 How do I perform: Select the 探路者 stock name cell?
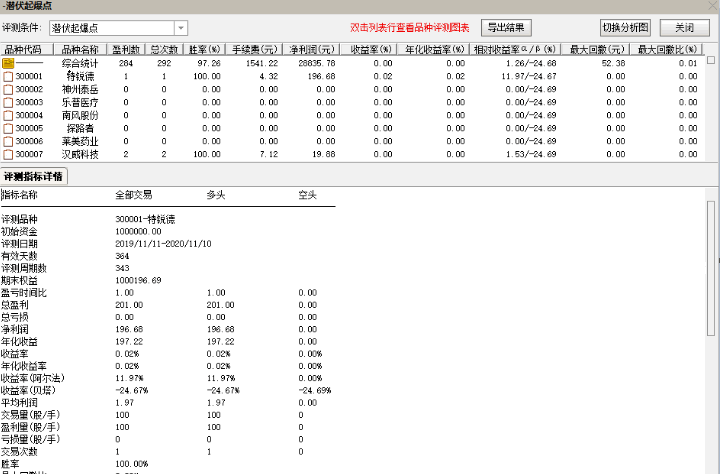pyautogui.click(x=80, y=128)
